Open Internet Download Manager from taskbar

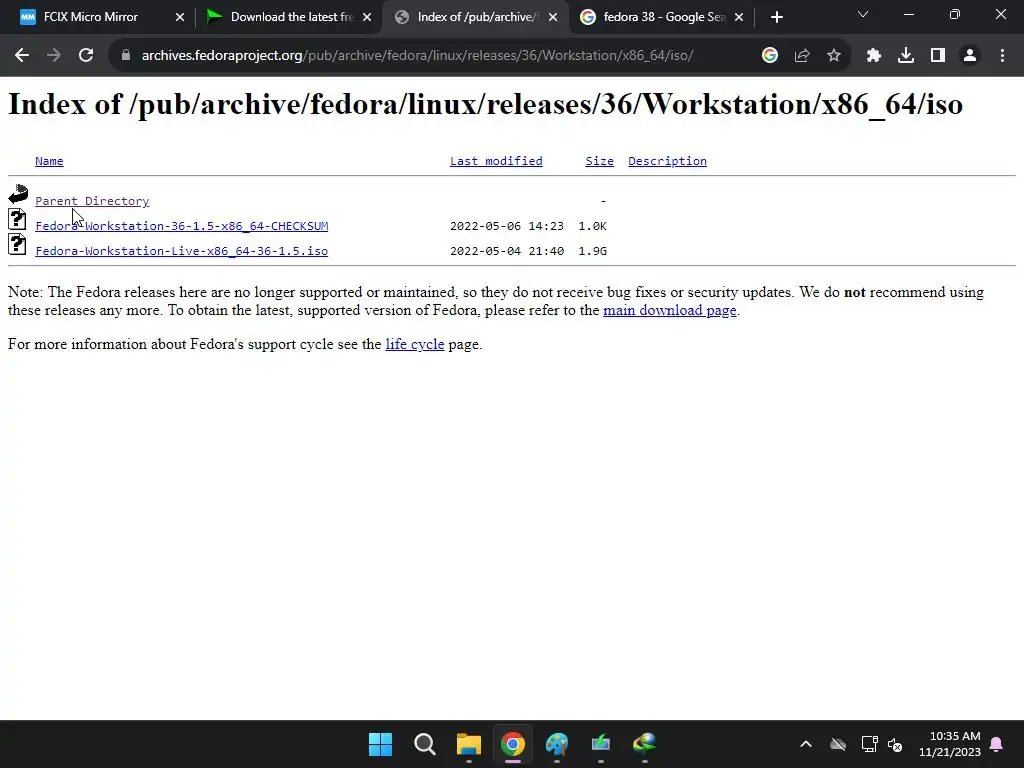[645, 744]
